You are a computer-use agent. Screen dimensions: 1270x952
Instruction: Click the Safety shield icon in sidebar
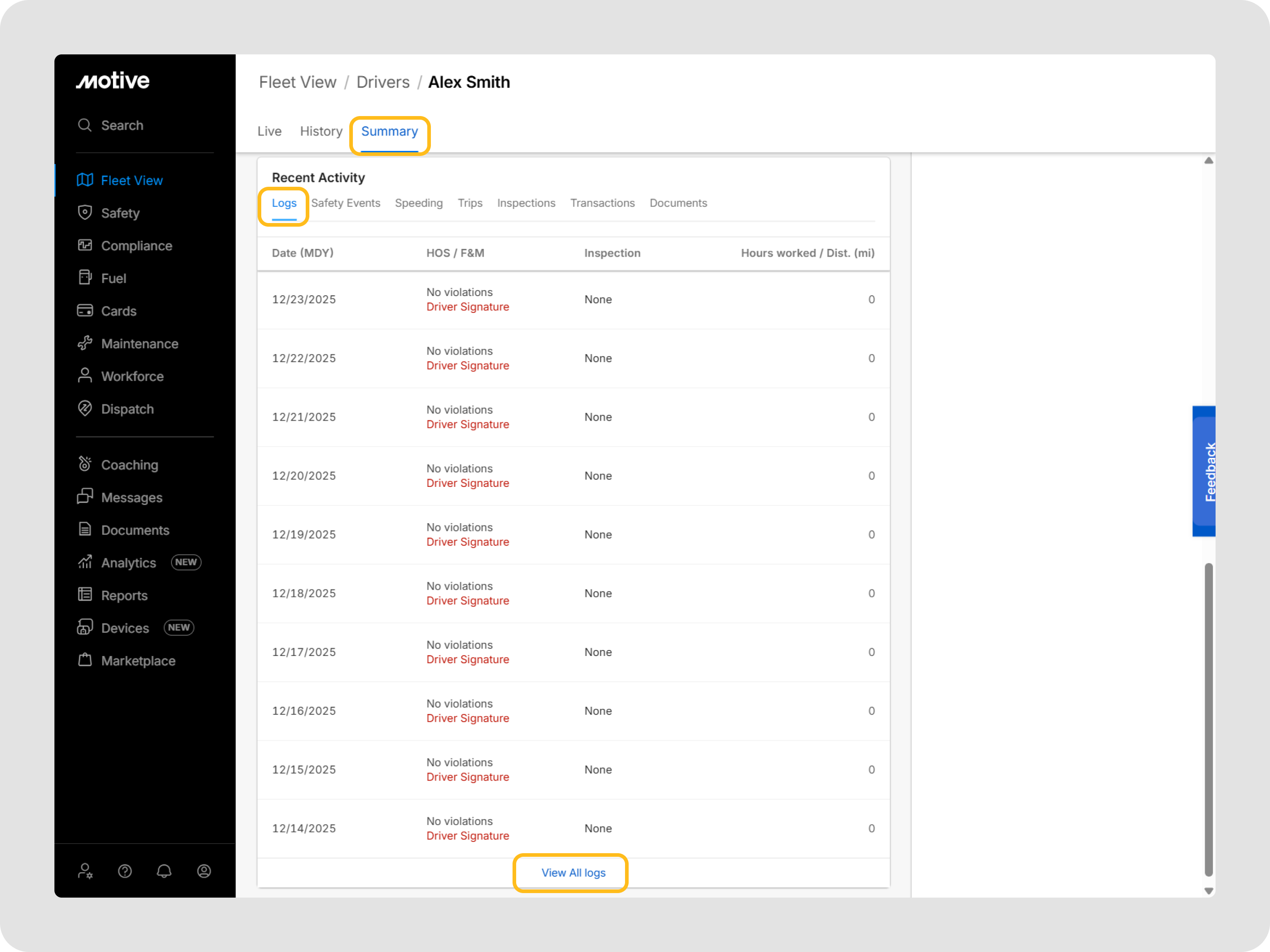tap(85, 212)
